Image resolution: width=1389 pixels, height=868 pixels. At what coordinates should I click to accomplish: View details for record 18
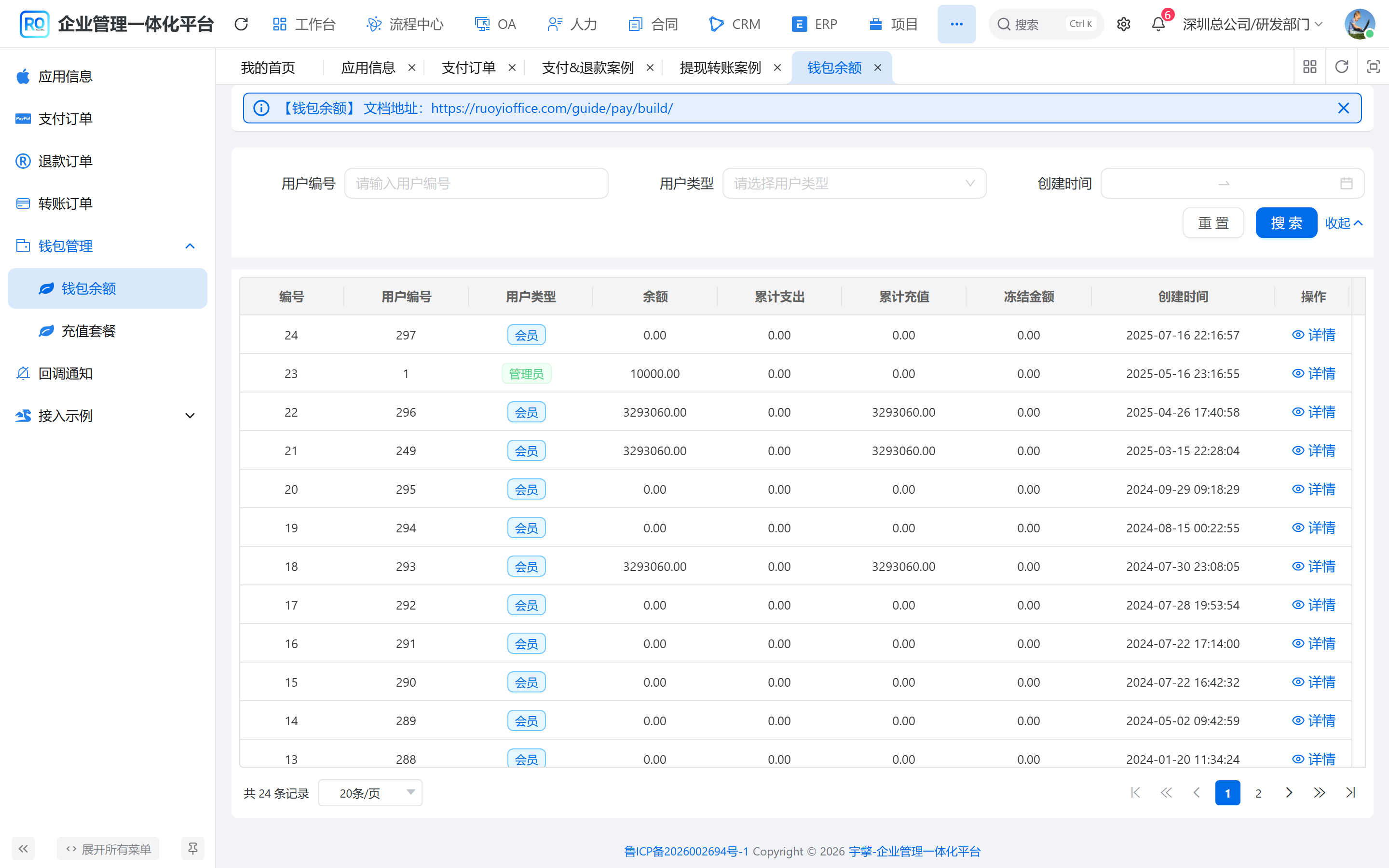(1313, 566)
